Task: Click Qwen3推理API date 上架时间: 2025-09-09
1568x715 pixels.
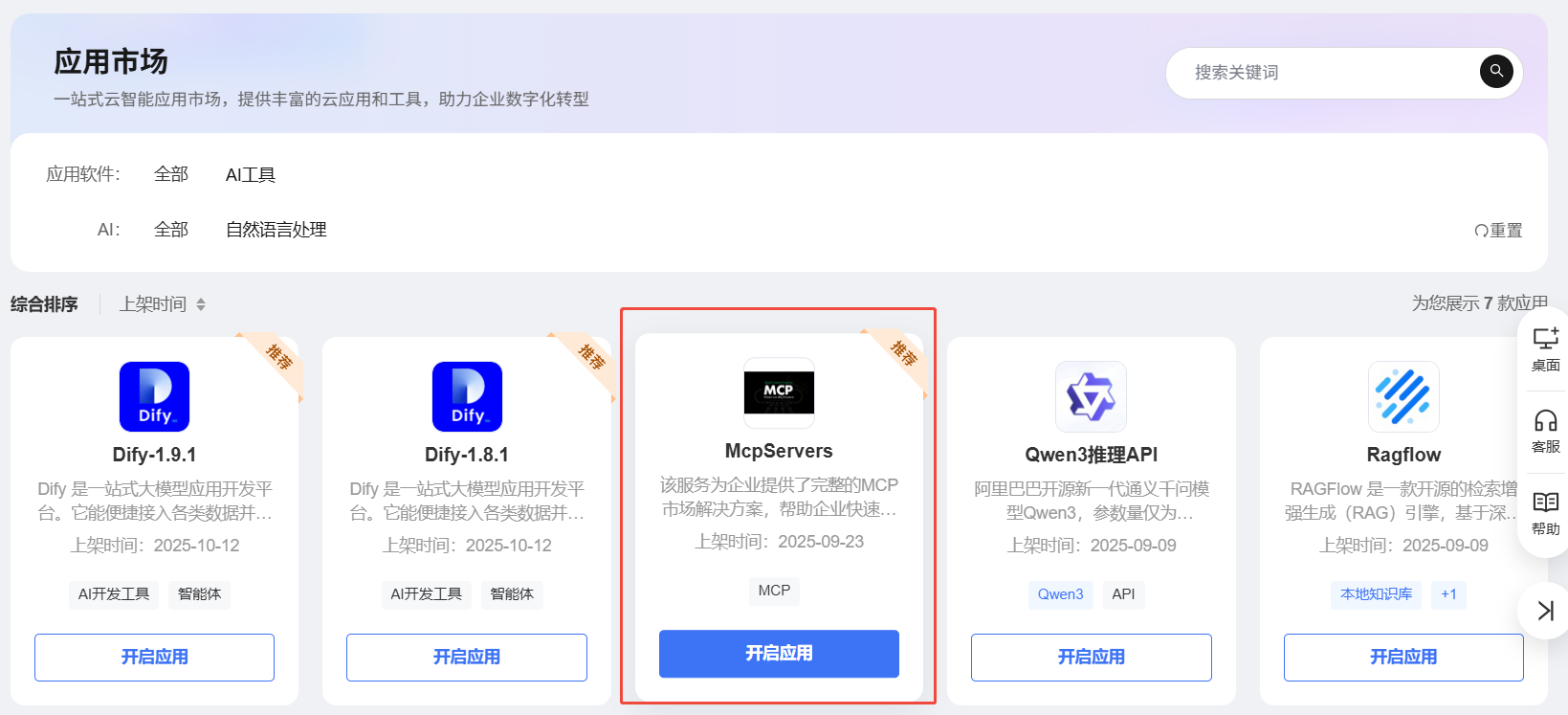Action: [x=1091, y=546]
